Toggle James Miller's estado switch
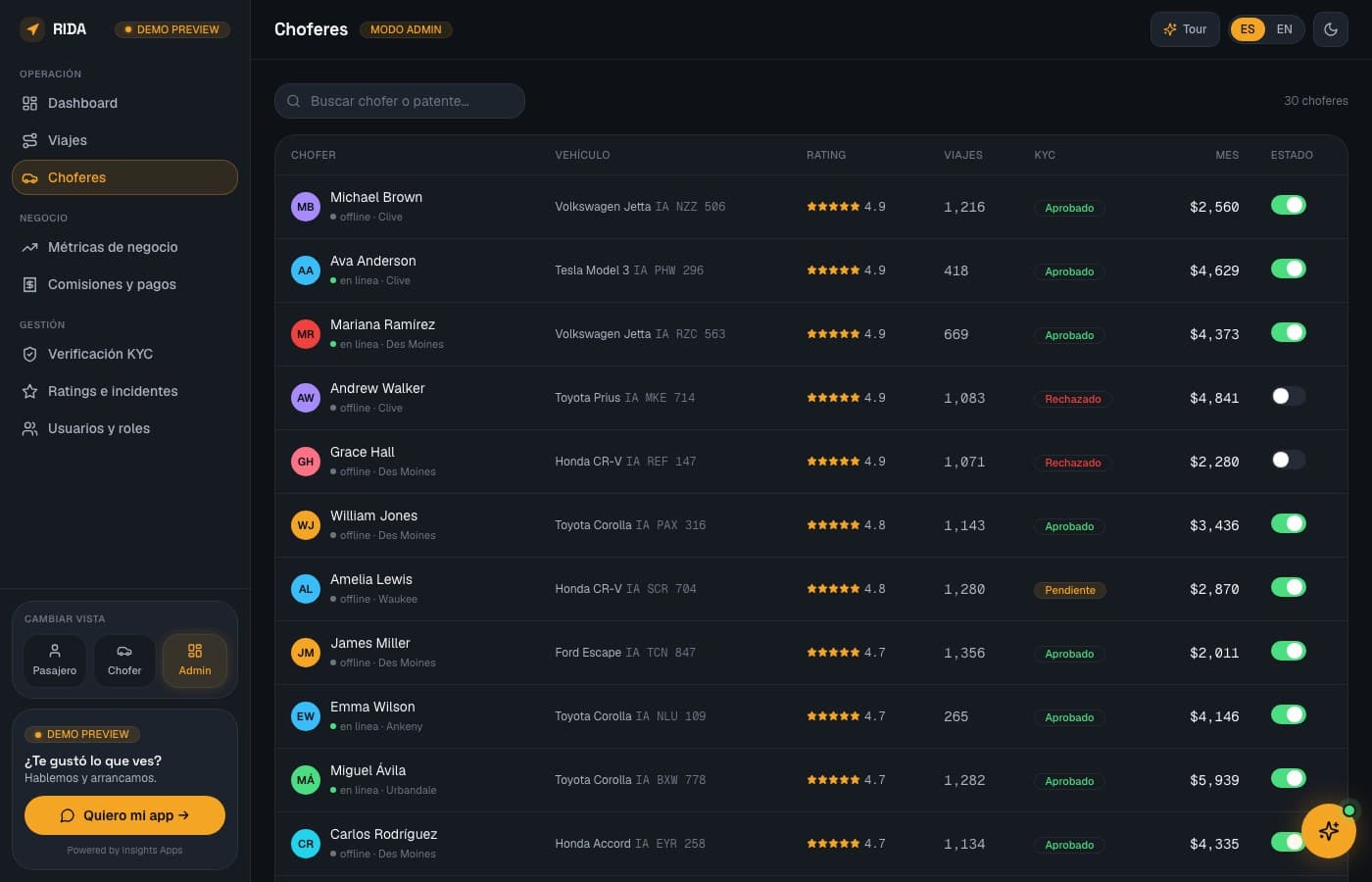Screen dimensions: 1372x882 pos(1289,651)
